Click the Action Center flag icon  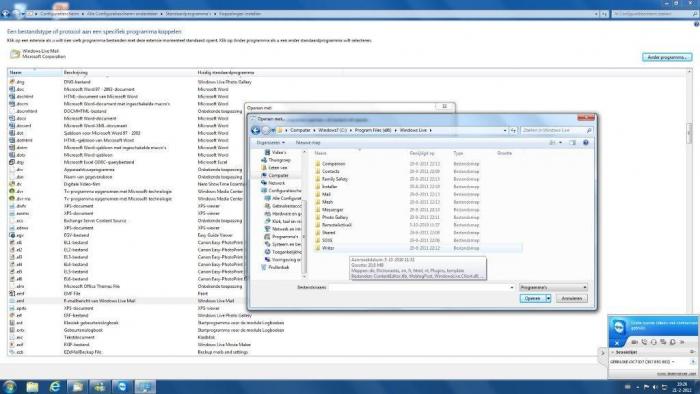646,387
